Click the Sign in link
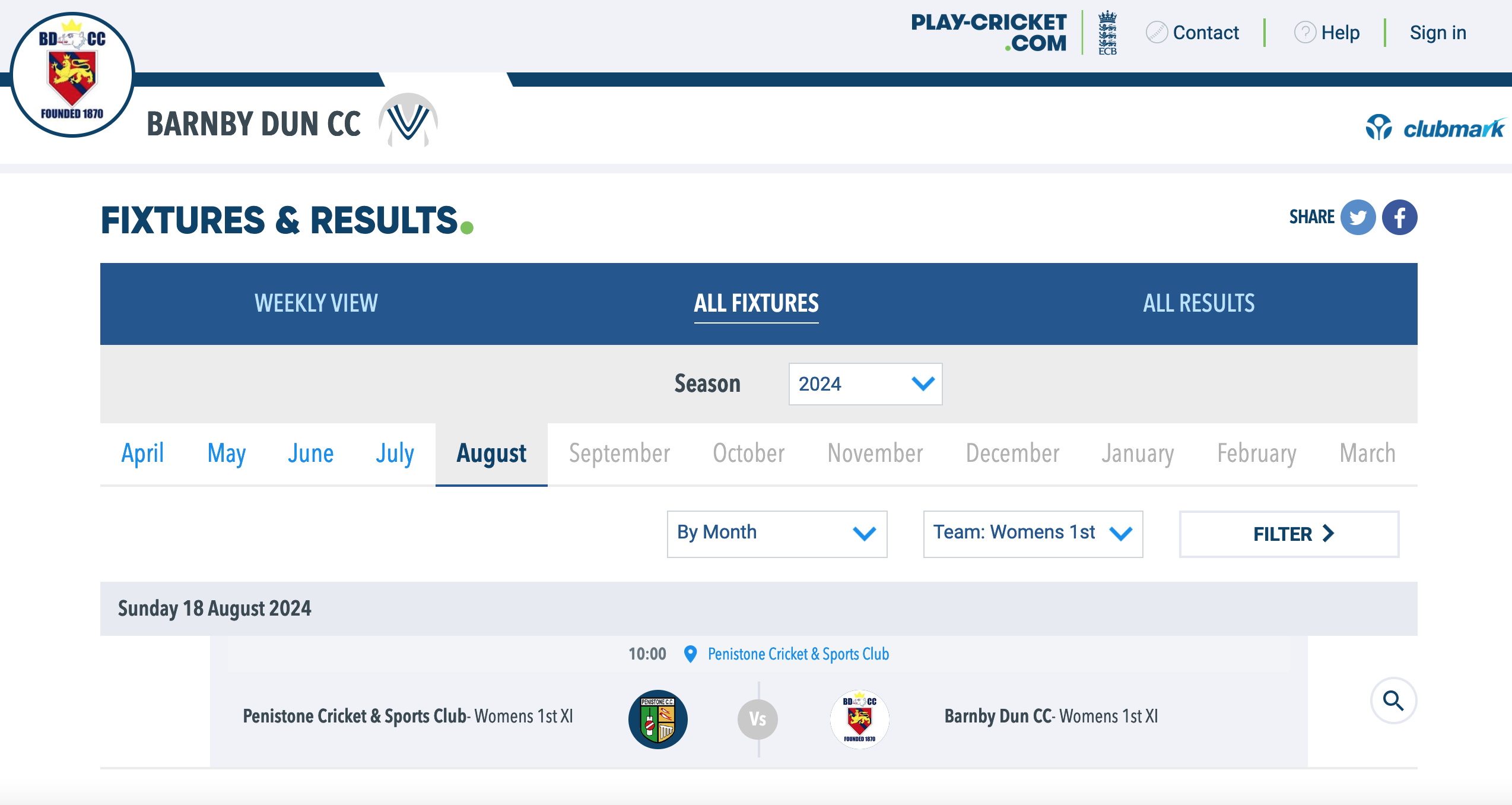Viewport: 1512px width, 805px height. pyautogui.click(x=1437, y=33)
